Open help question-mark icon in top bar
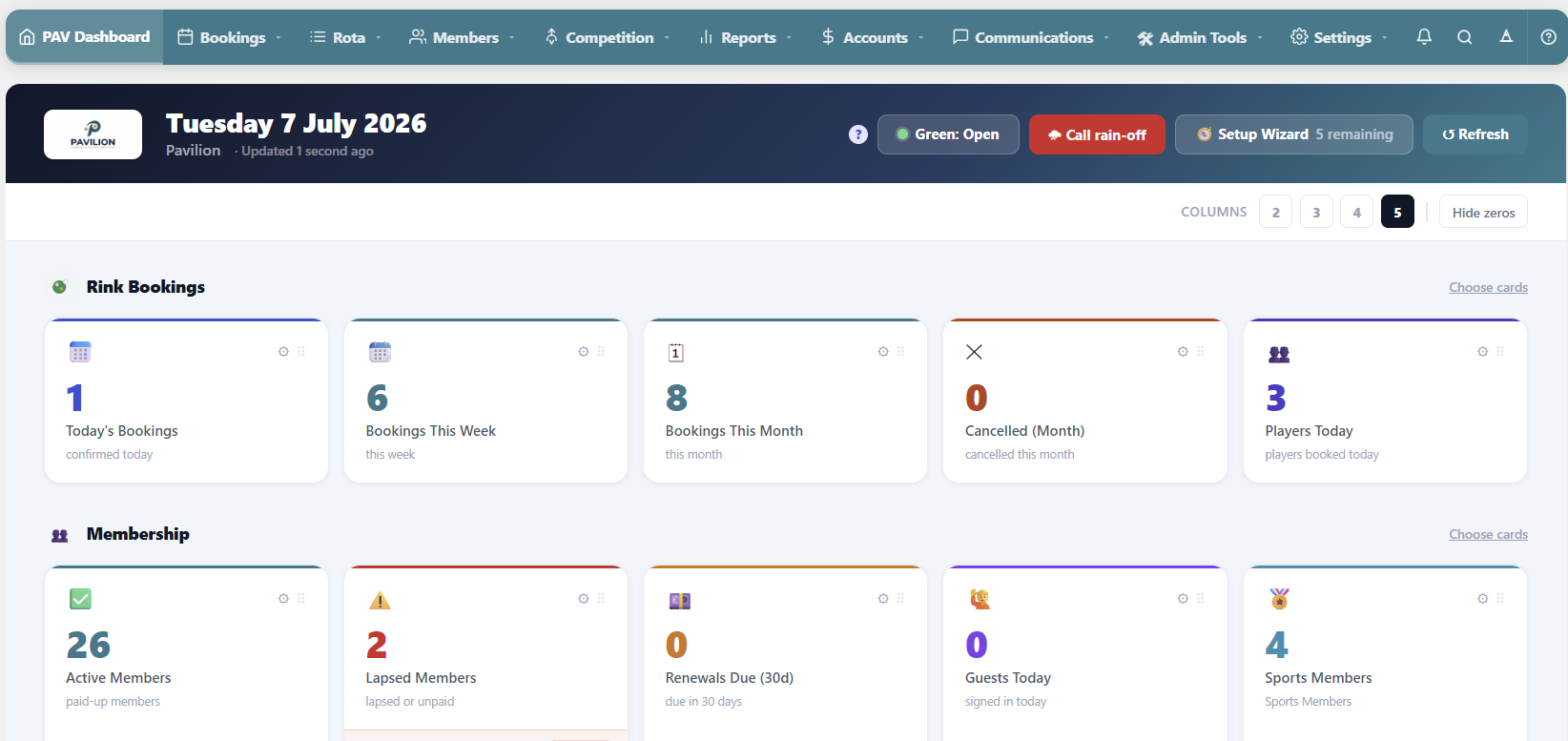Image resolution: width=1568 pixels, height=741 pixels. click(1548, 37)
